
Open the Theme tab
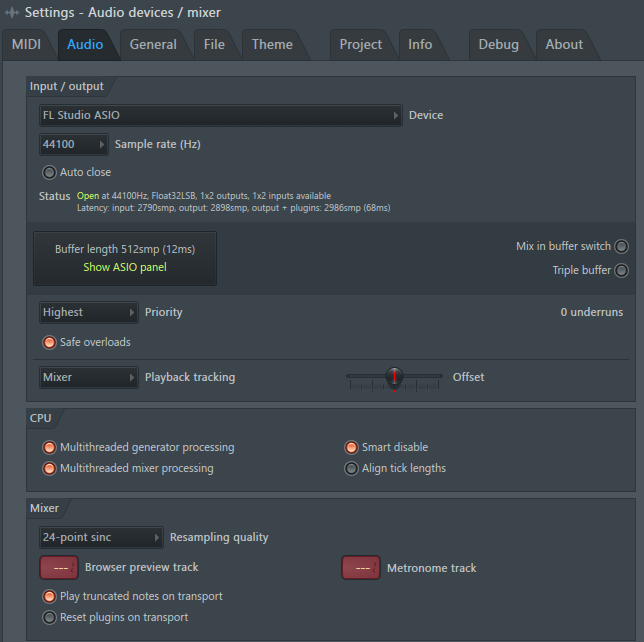[x=272, y=45]
